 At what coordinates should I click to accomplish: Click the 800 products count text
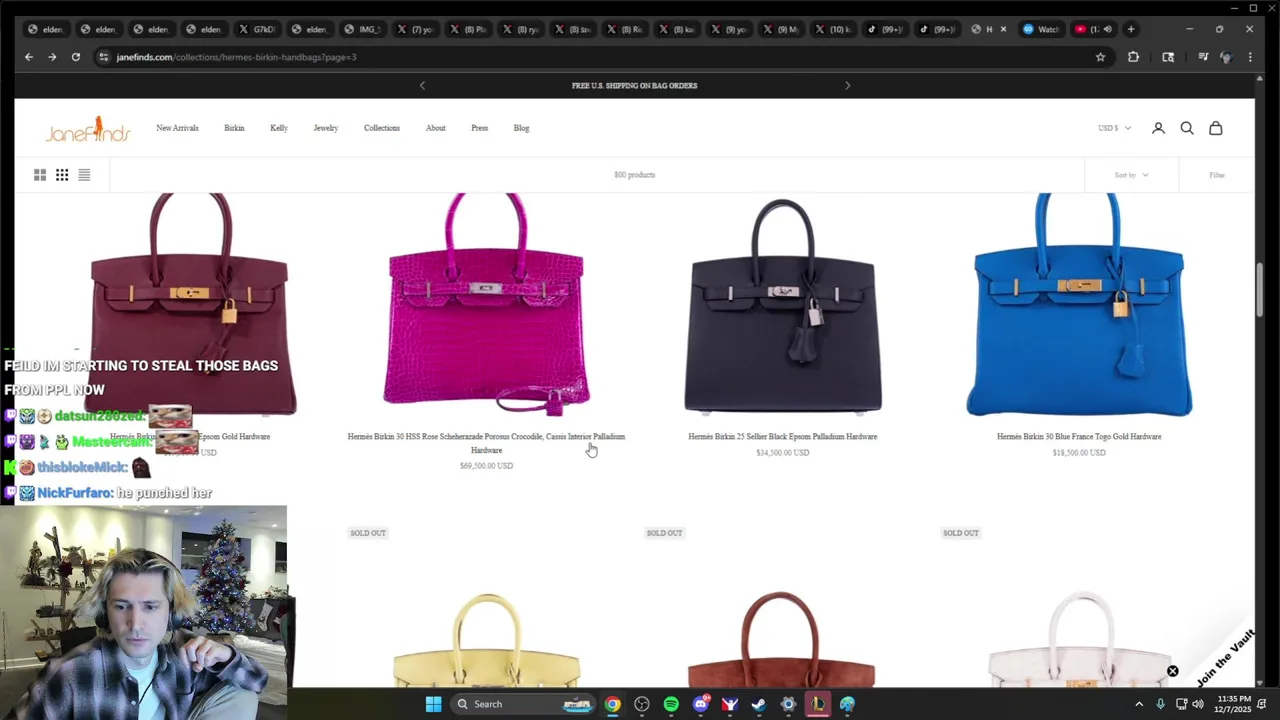634,175
